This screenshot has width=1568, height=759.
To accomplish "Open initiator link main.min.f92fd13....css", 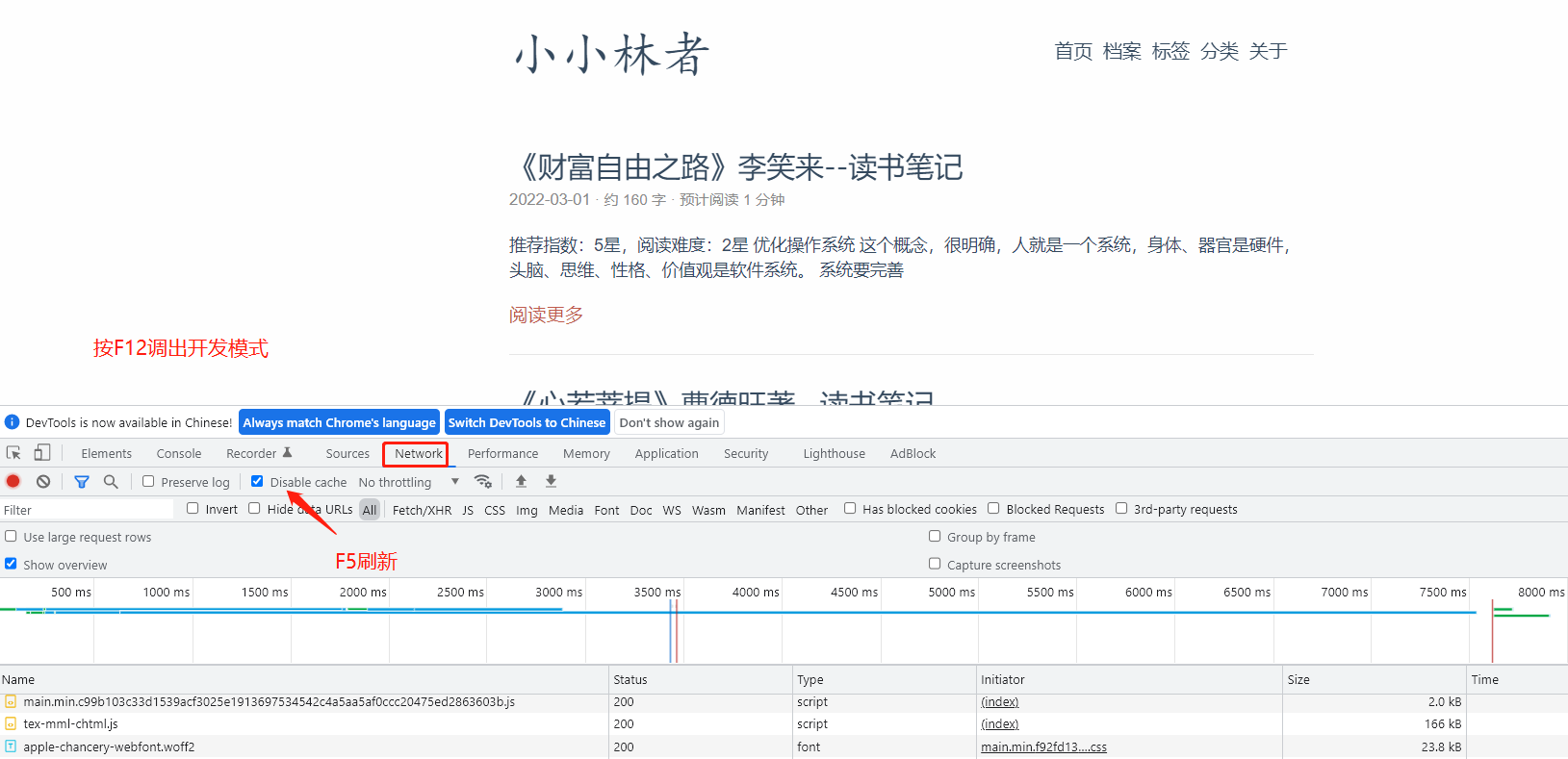I will click(x=1043, y=746).
